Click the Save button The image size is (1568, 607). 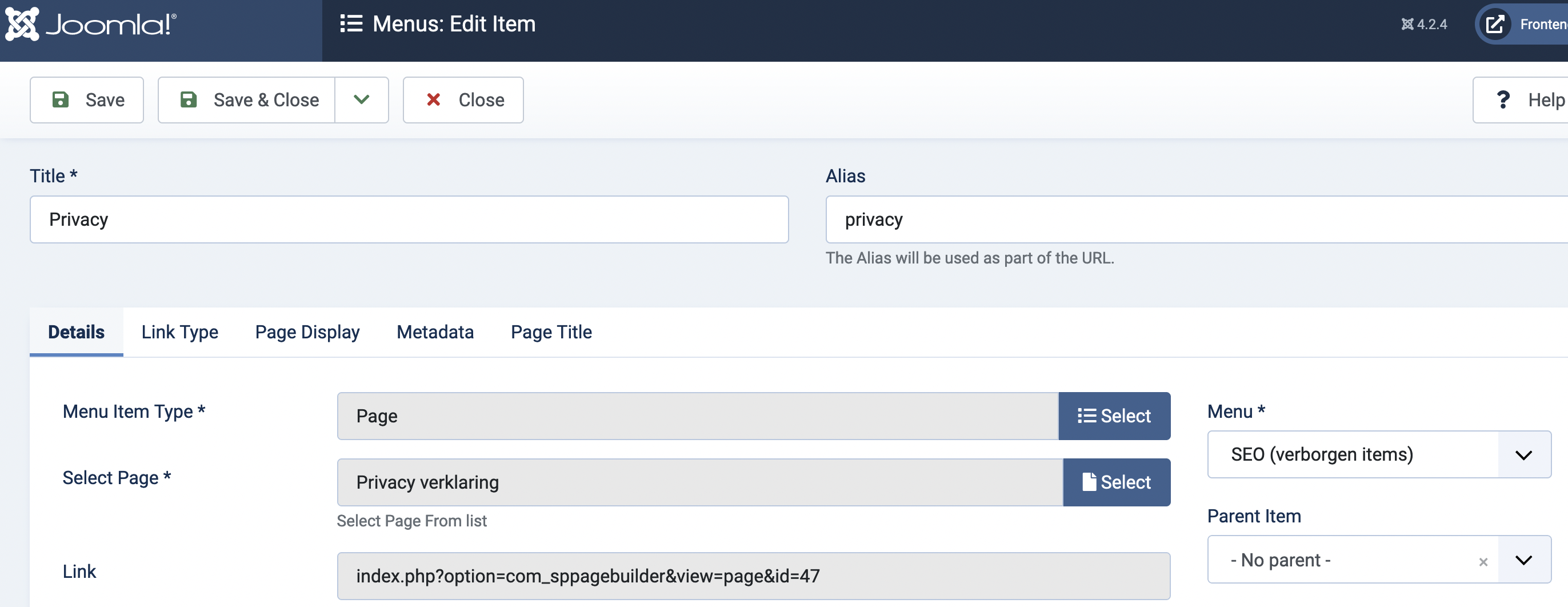[87, 100]
